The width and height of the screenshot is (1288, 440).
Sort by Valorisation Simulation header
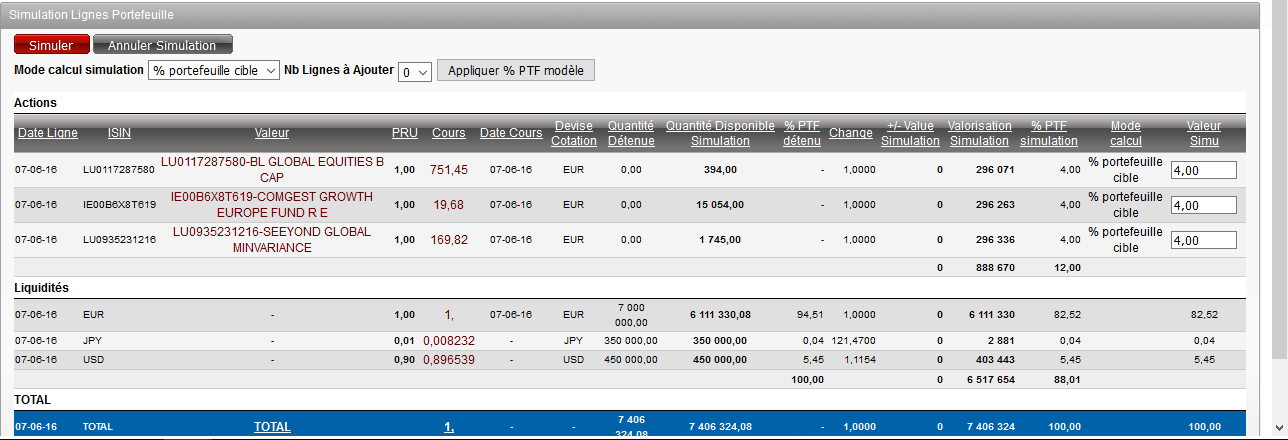(979, 133)
